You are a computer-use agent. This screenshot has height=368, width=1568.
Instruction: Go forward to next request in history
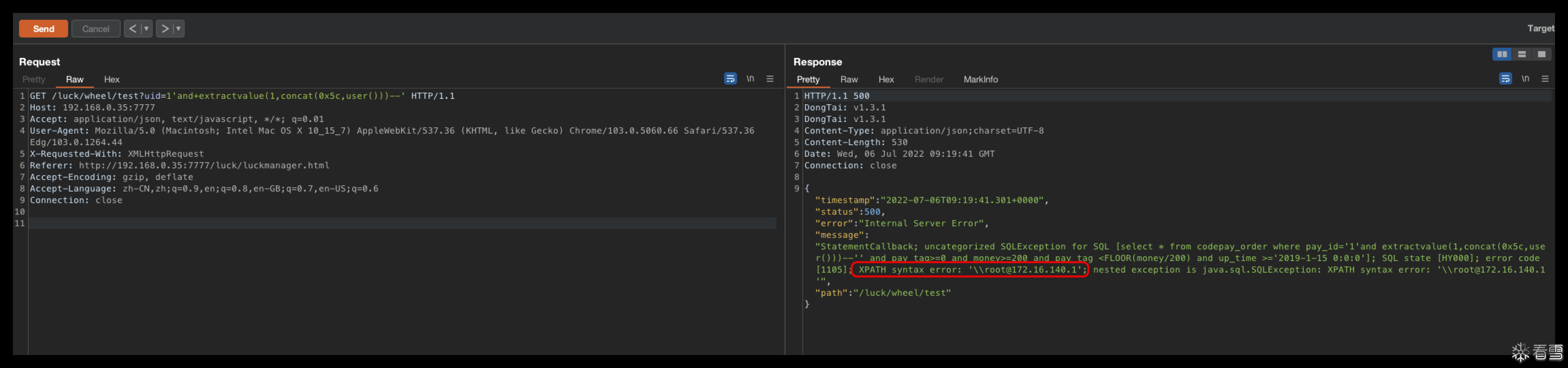point(164,29)
